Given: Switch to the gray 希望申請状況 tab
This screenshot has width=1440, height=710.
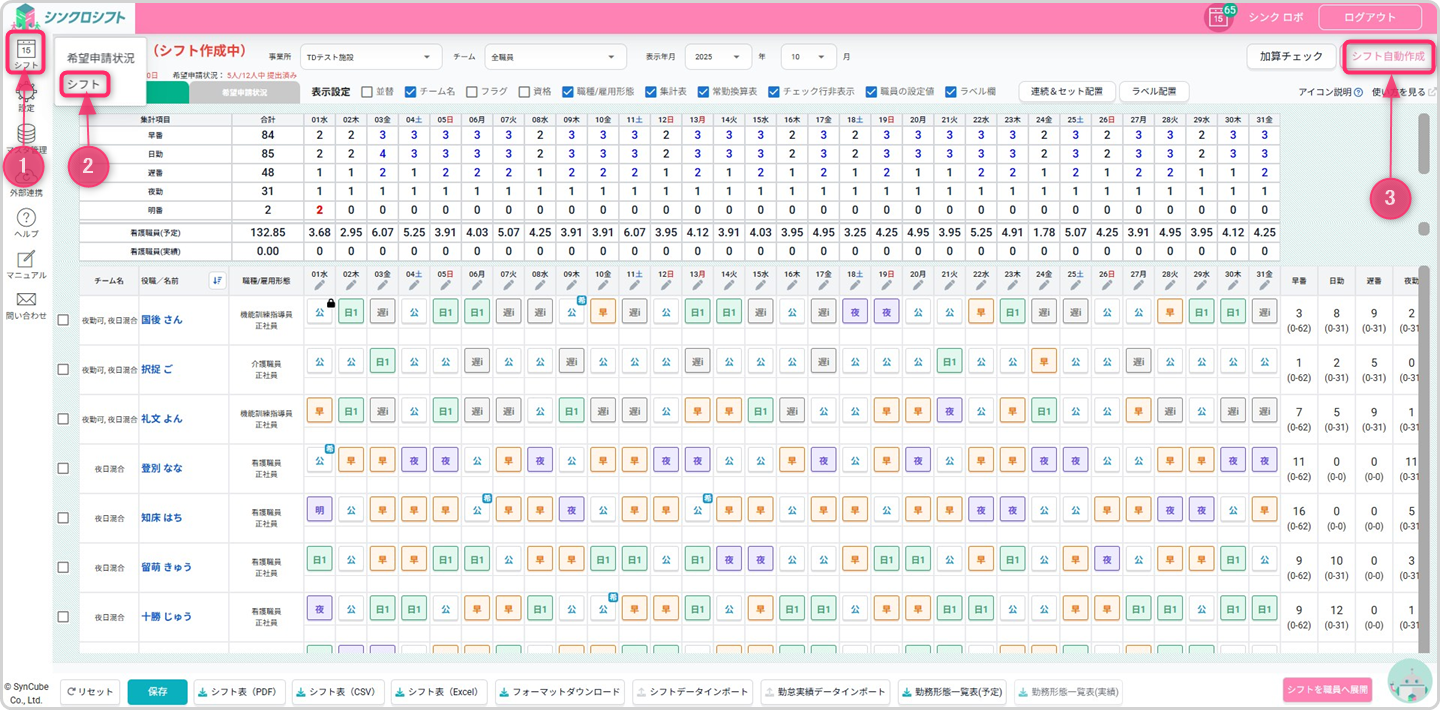Looking at the screenshot, I should pos(244,92).
